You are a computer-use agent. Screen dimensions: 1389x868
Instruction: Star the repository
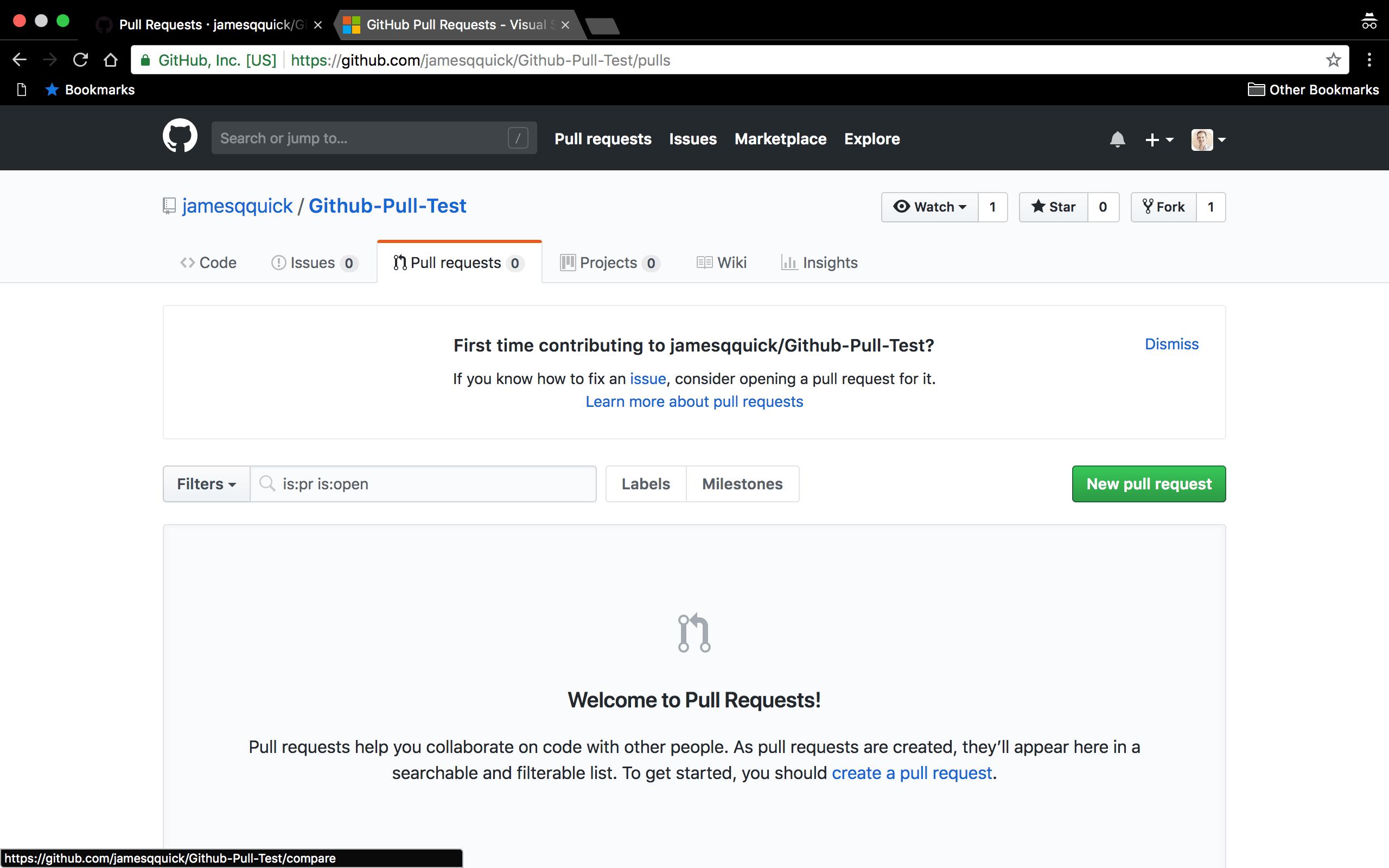point(1053,207)
